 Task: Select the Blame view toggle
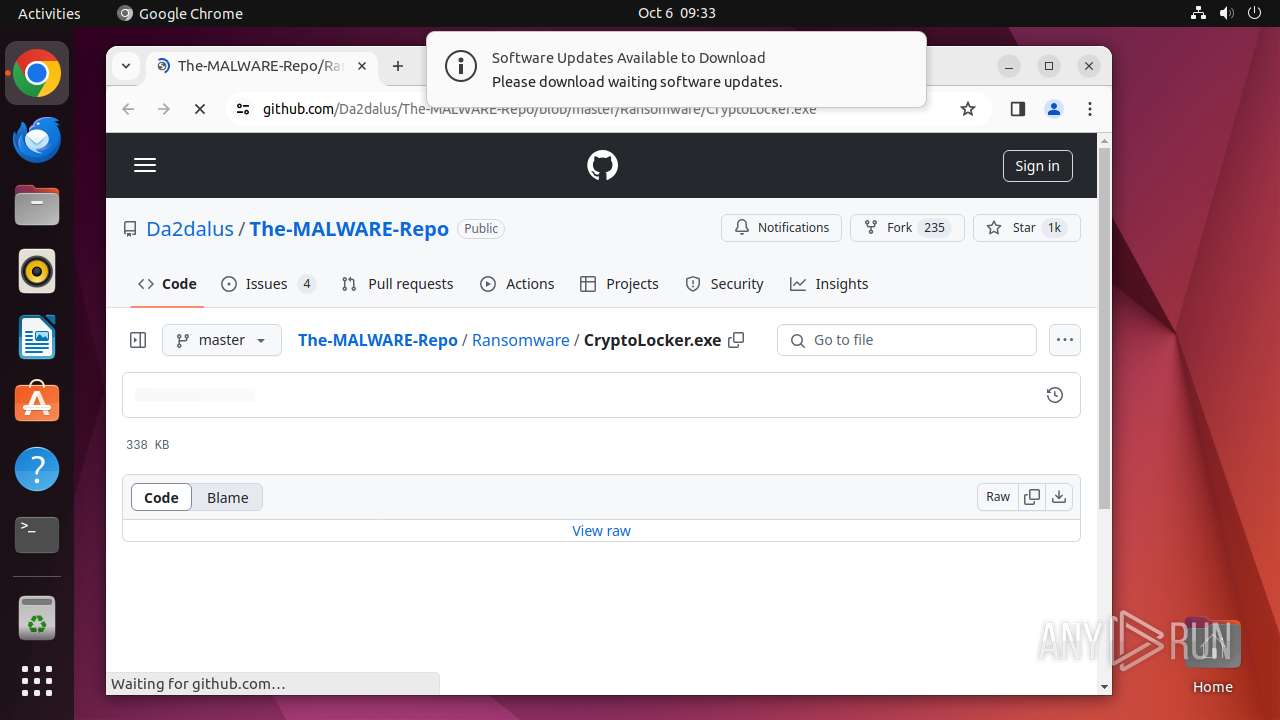point(228,497)
